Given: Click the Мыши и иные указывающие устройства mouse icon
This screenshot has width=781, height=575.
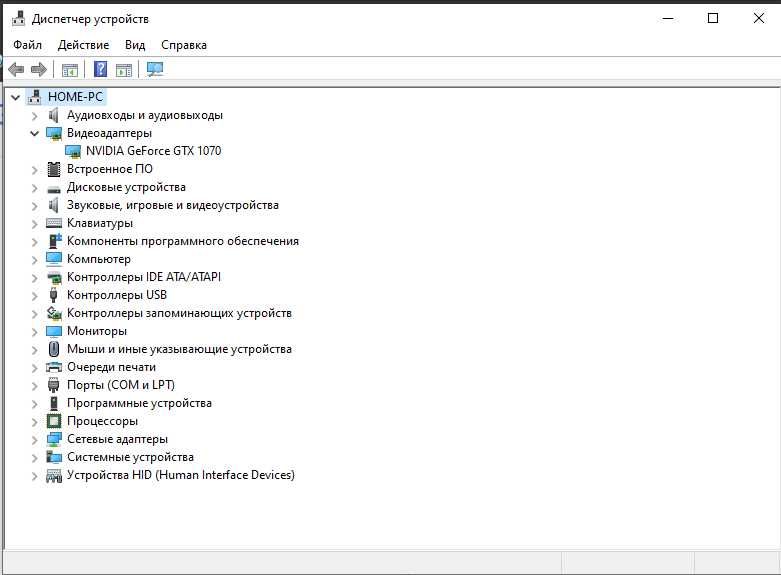Looking at the screenshot, I should tap(54, 349).
